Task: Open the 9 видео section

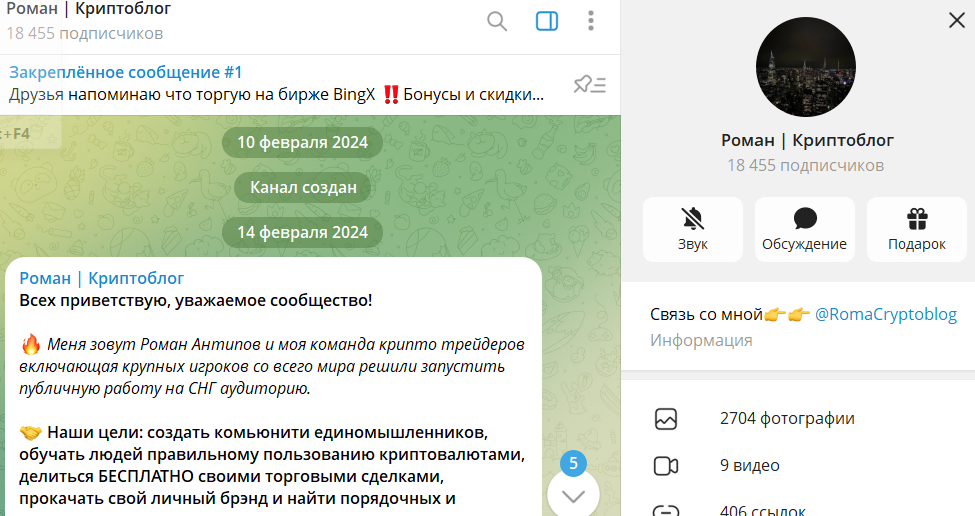Action: tap(749, 465)
